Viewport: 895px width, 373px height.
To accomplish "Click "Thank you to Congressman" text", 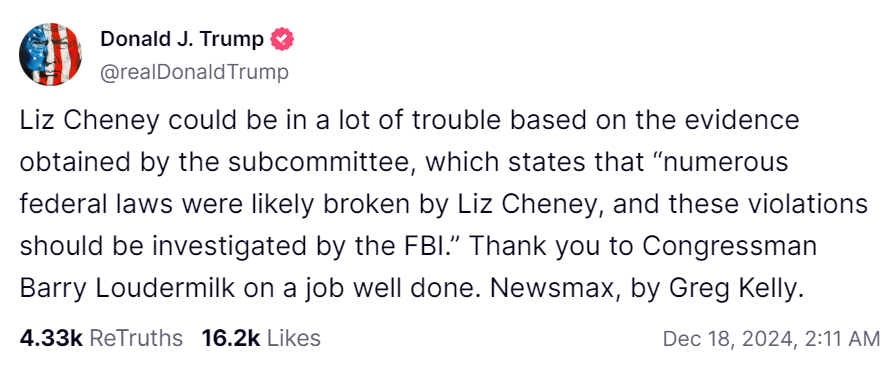I will pyautogui.click(x=643, y=247).
